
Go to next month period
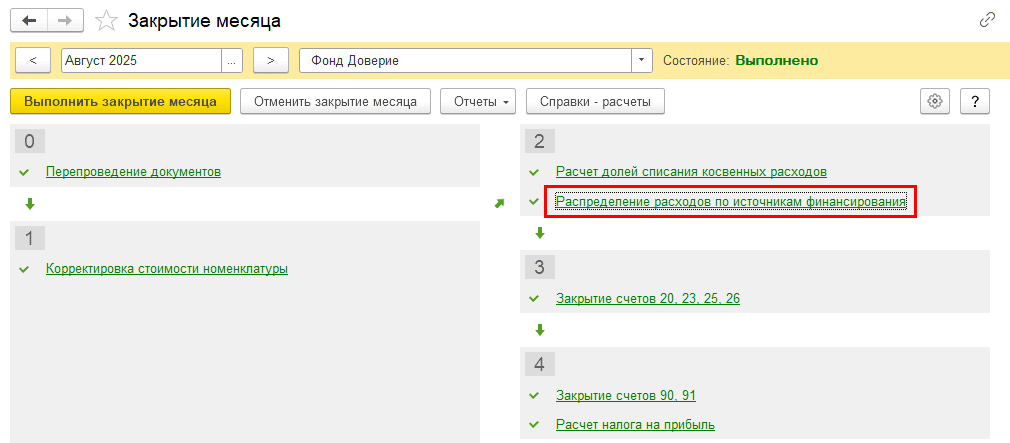(x=270, y=61)
